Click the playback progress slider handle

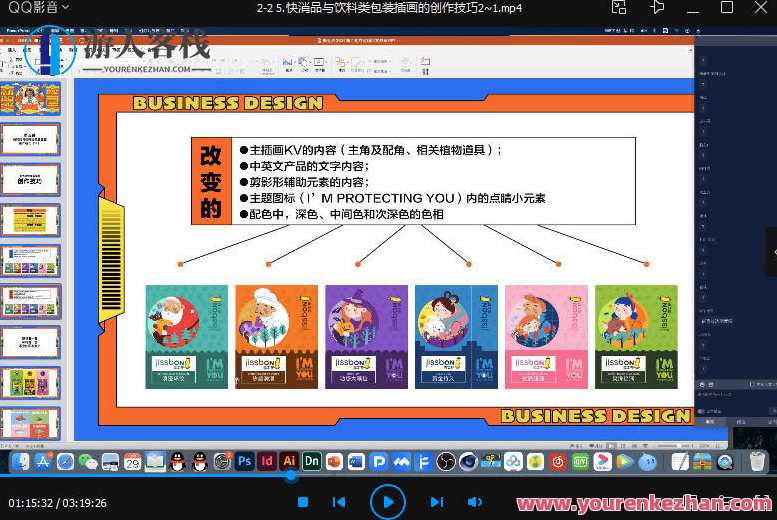coord(291,476)
